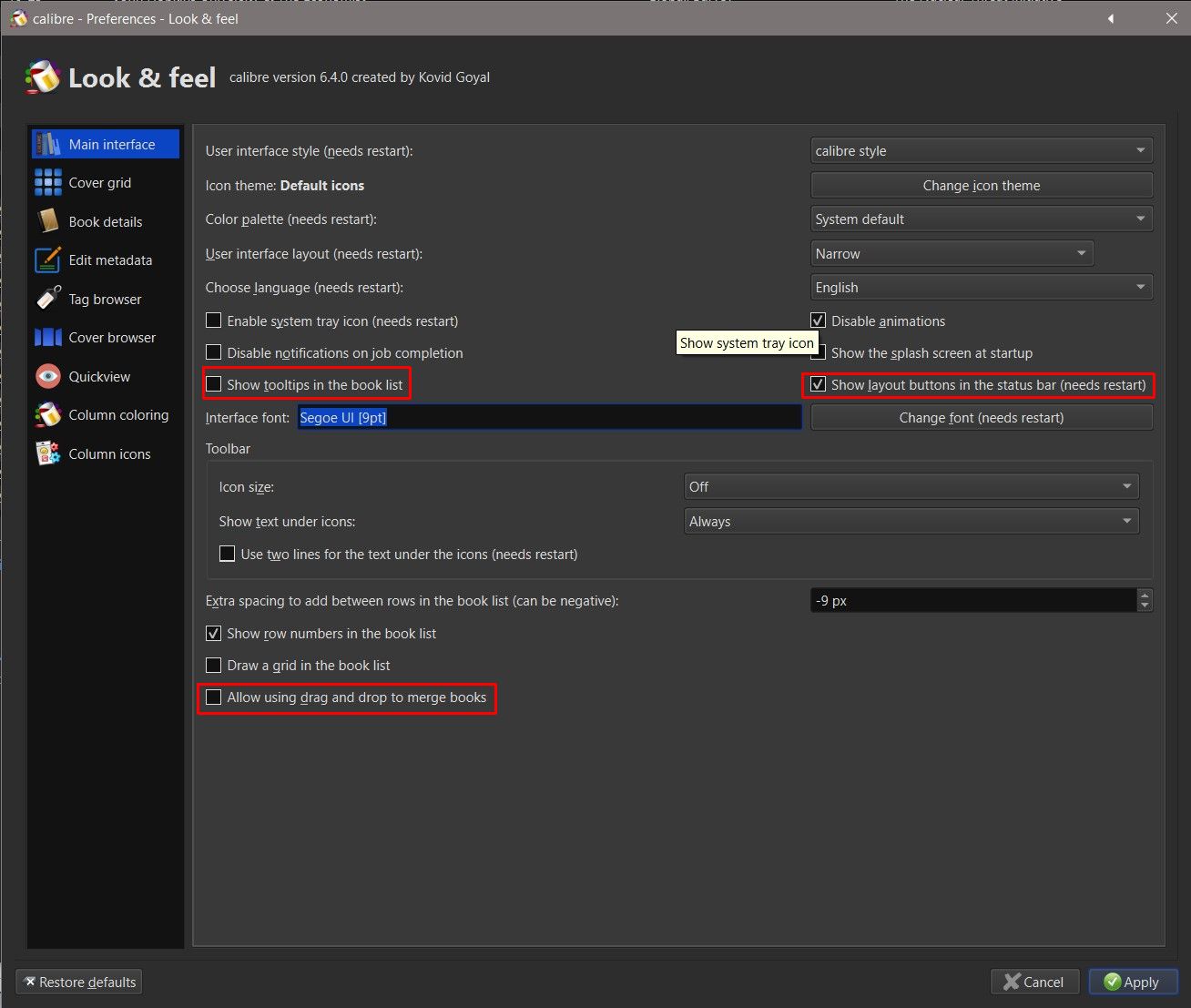
Task: Open the Book details section icon
Action: coord(47,221)
